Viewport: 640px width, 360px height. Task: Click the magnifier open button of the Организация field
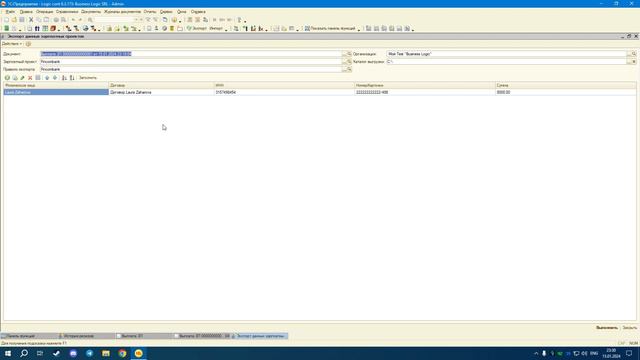(634, 54)
